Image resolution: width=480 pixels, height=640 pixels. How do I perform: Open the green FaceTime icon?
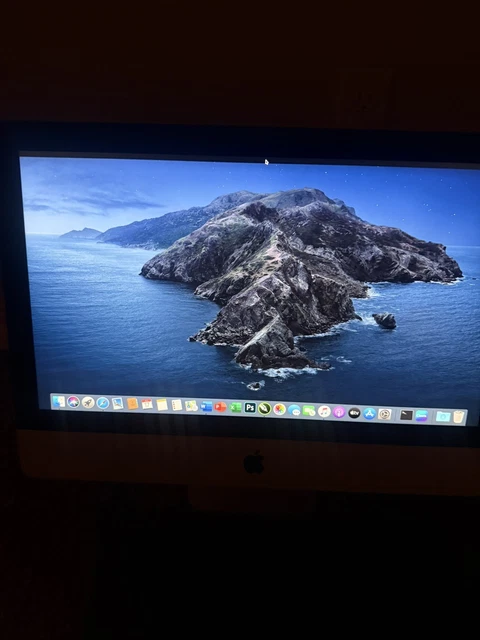[309, 411]
